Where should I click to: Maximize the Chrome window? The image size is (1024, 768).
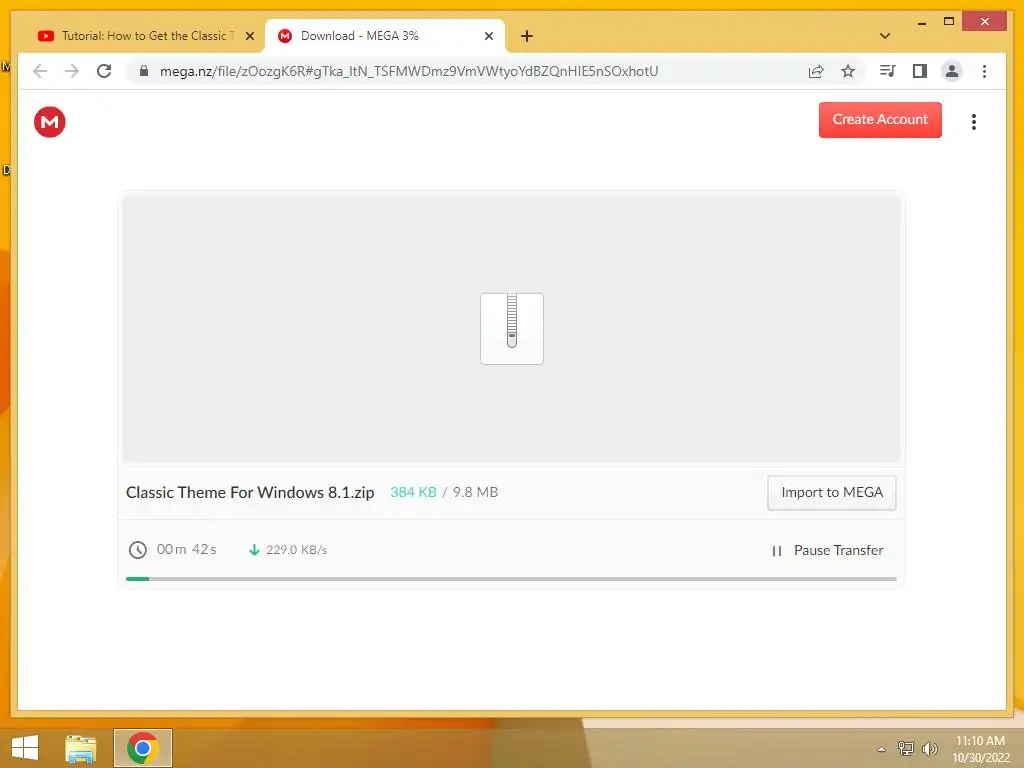tap(949, 22)
